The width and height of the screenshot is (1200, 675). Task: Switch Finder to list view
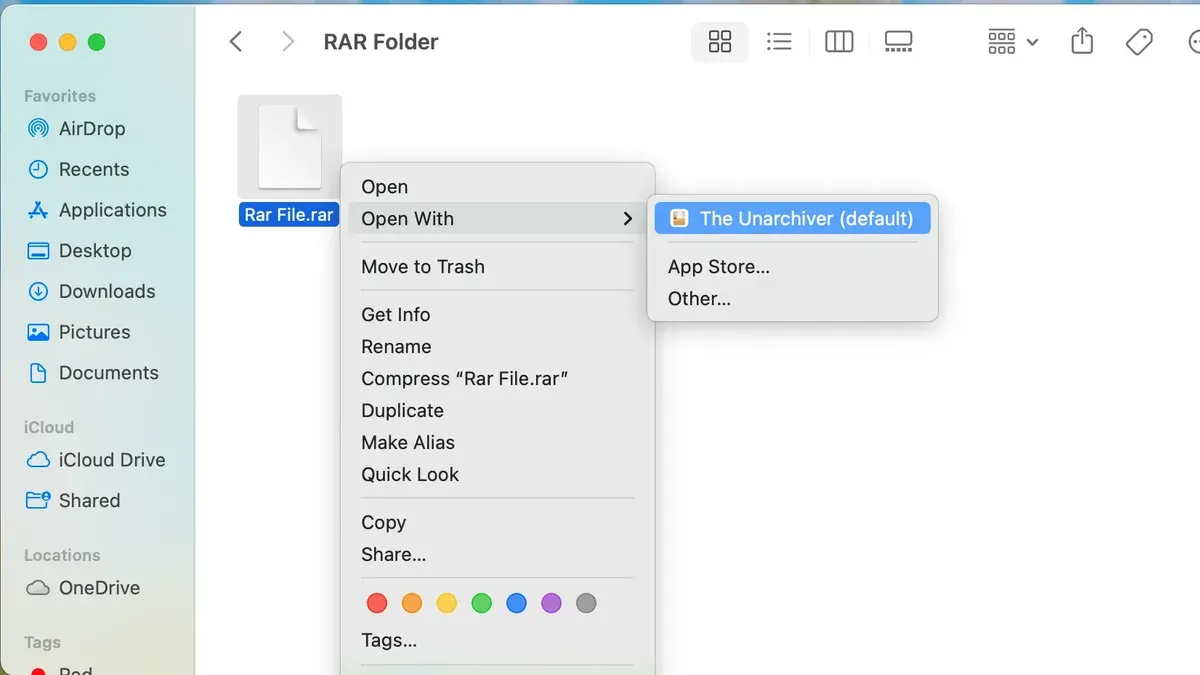(779, 41)
